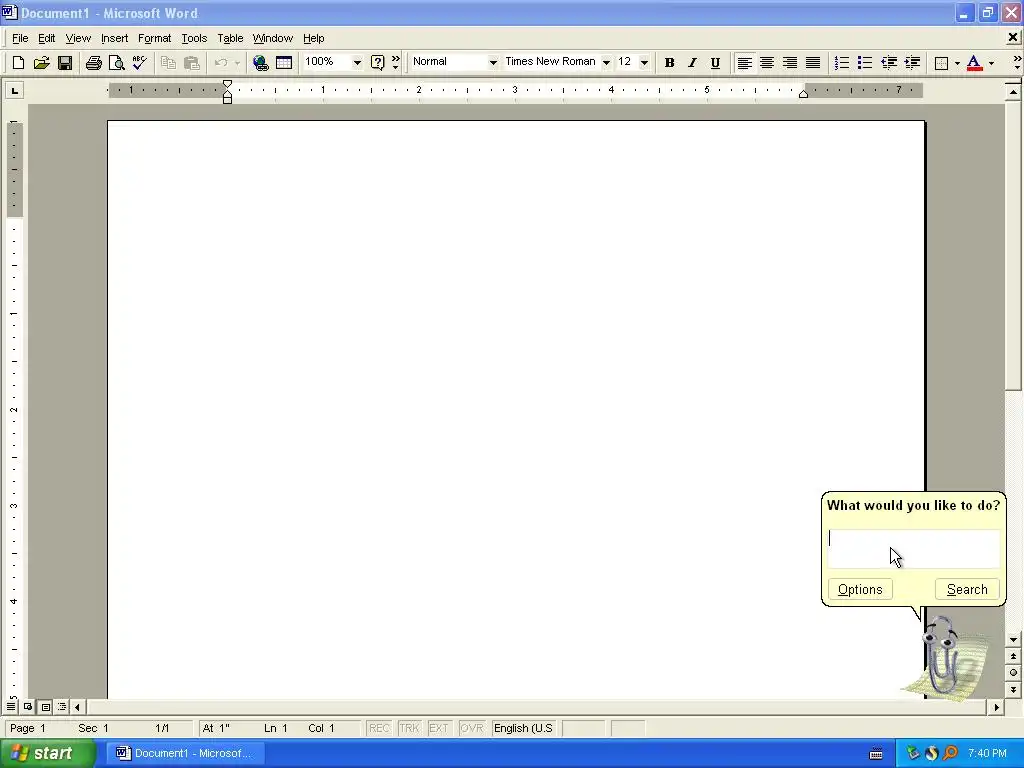
Task: Open the Tools menu
Action: click(x=194, y=39)
